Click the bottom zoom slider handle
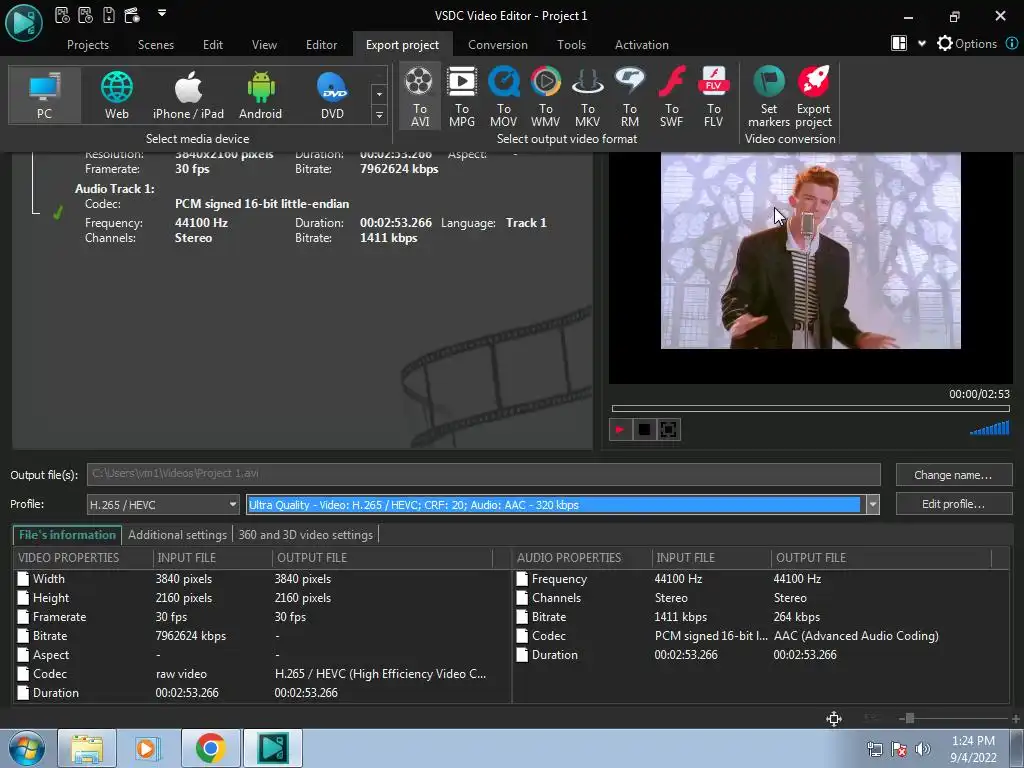 pyautogui.click(x=909, y=718)
